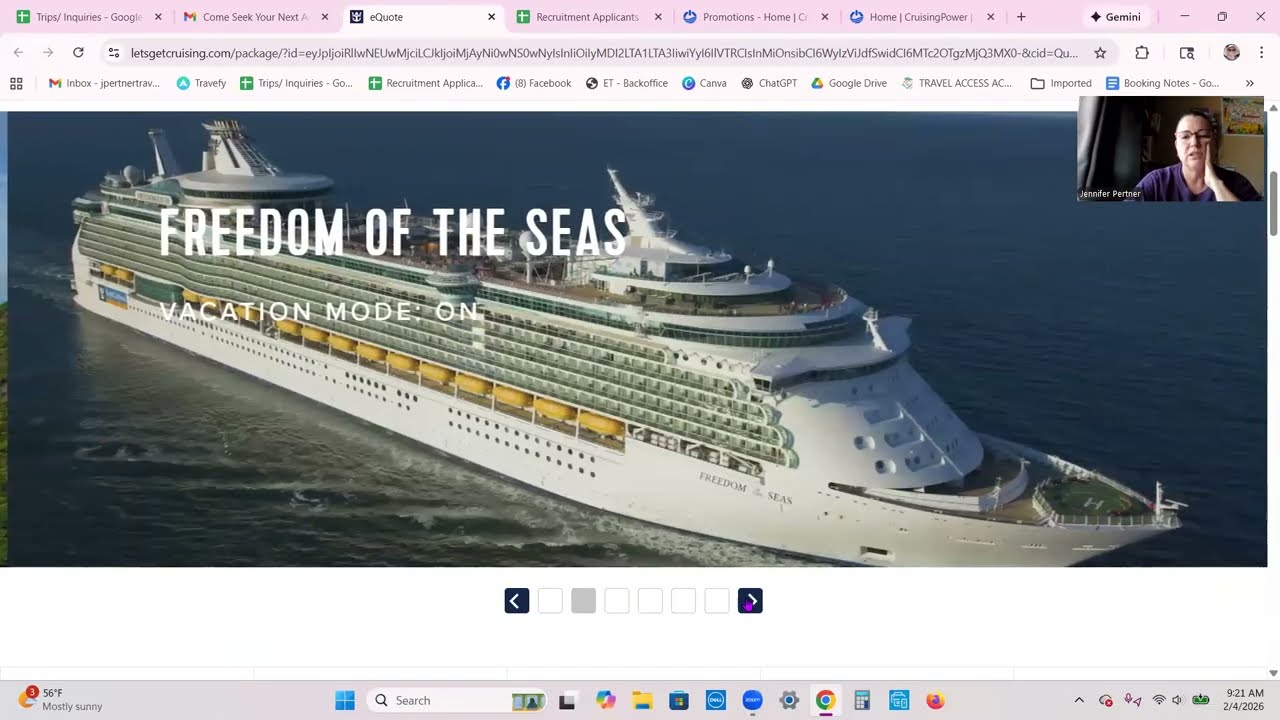This screenshot has width=1280, height=720.
Task: Open the Chrome side panel icon
Action: (1187, 53)
